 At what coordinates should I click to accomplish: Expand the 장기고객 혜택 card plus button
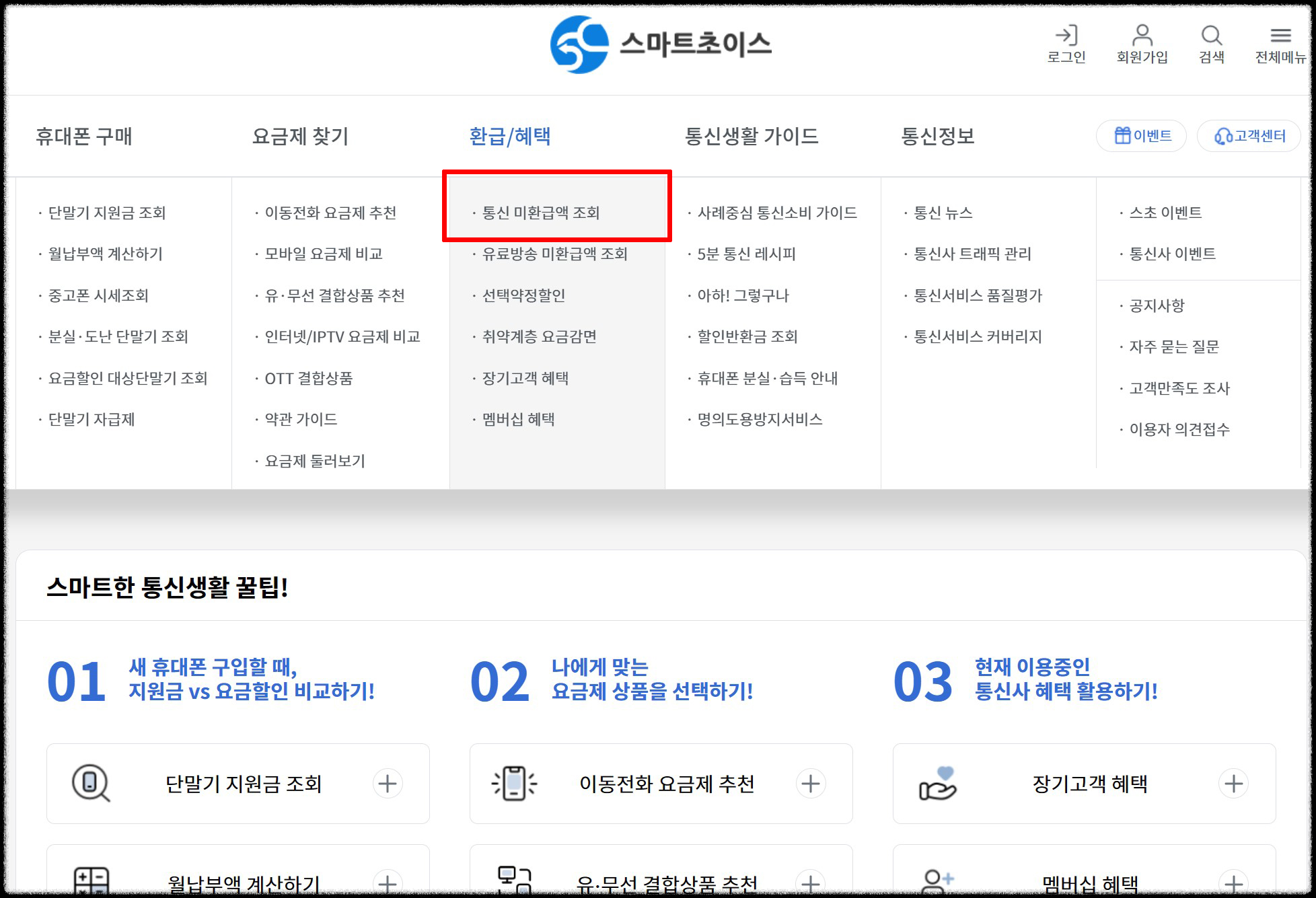tap(1233, 783)
